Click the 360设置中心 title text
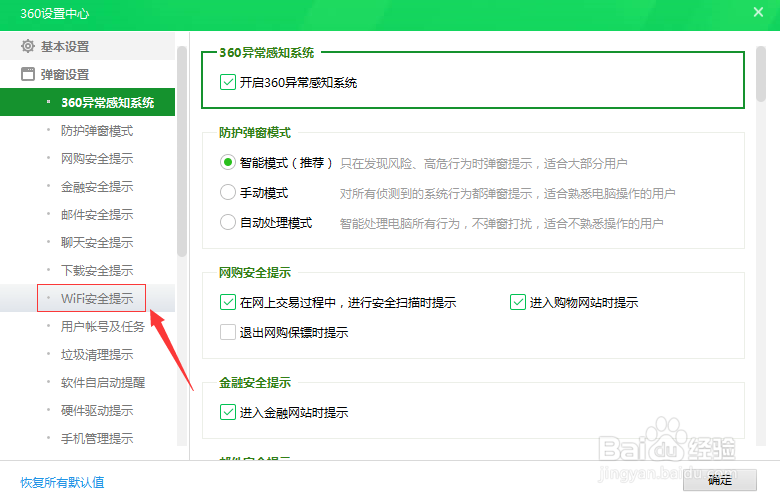 (54, 13)
